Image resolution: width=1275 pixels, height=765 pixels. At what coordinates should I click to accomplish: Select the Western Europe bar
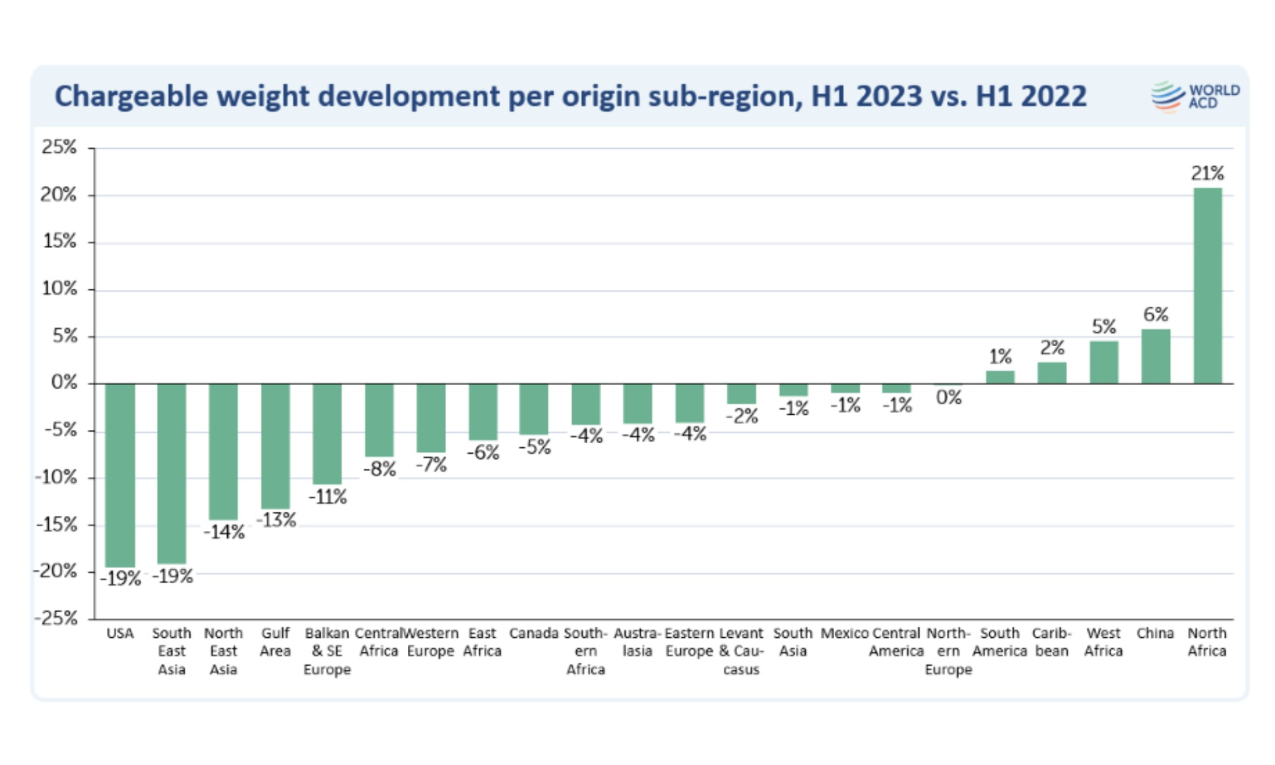click(x=431, y=418)
